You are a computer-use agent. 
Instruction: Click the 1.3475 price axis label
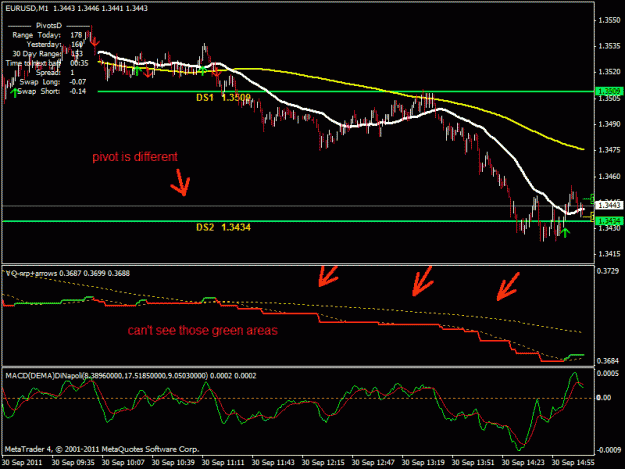point(609,150)
